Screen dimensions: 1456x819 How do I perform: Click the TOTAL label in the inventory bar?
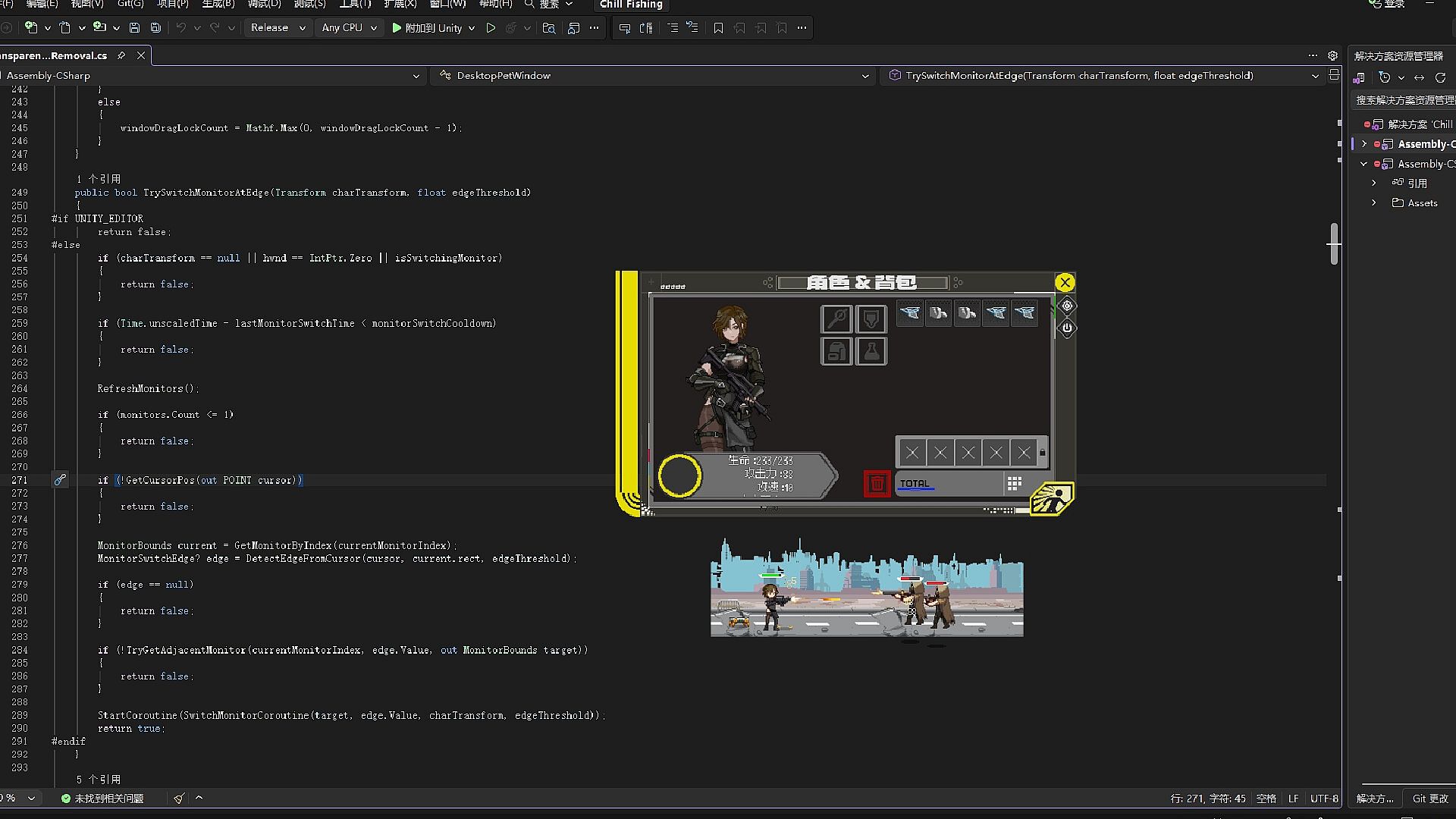point(915,483)
